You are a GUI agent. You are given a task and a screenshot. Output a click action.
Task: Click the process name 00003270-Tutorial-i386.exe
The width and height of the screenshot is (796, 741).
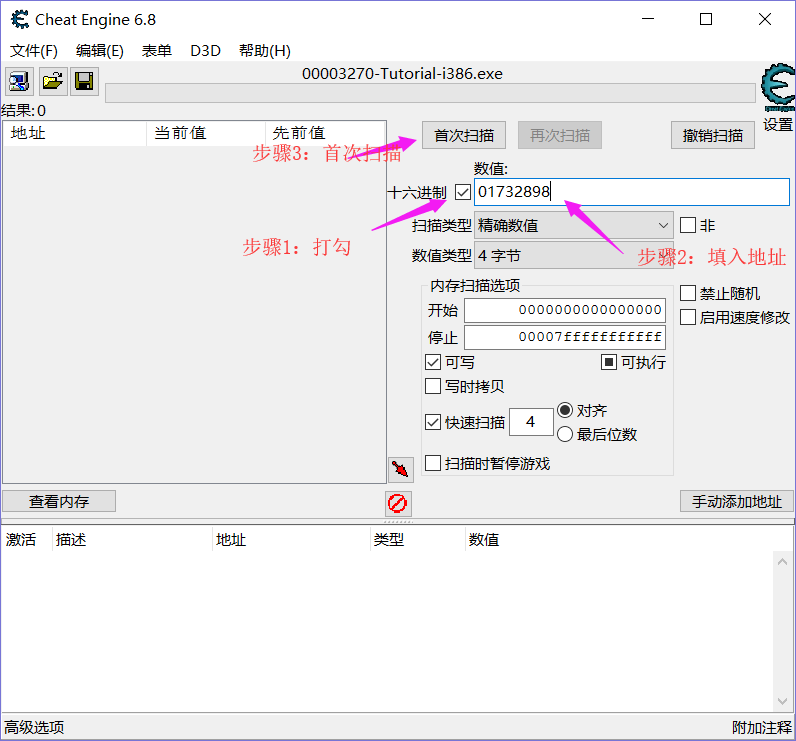(x=402, y=74)
